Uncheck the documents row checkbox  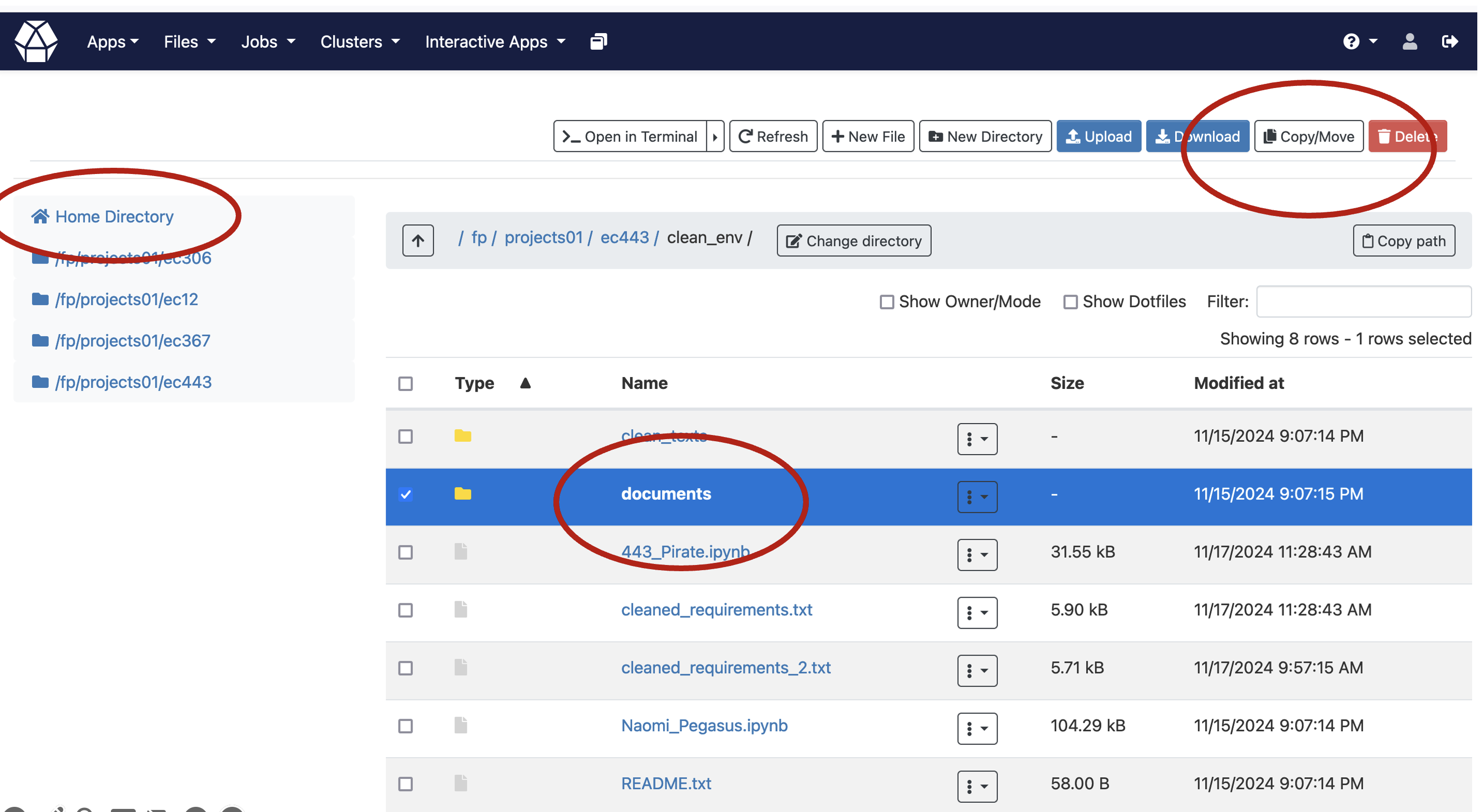(x=405, y=495)
